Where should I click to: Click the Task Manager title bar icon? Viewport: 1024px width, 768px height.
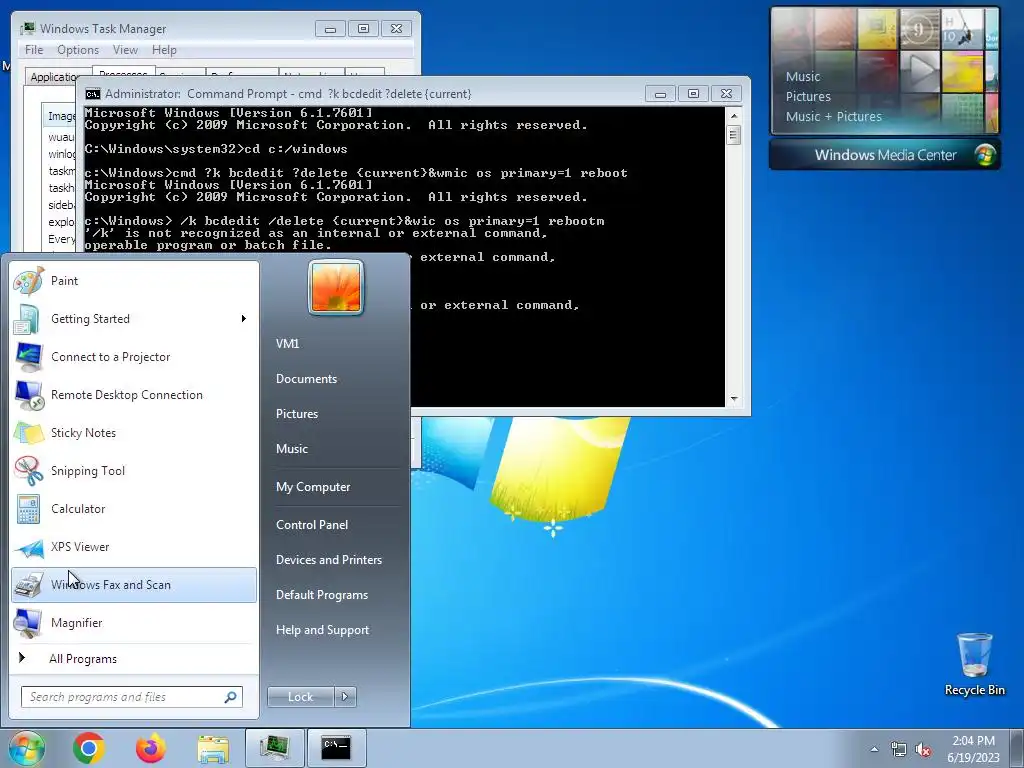27,29
